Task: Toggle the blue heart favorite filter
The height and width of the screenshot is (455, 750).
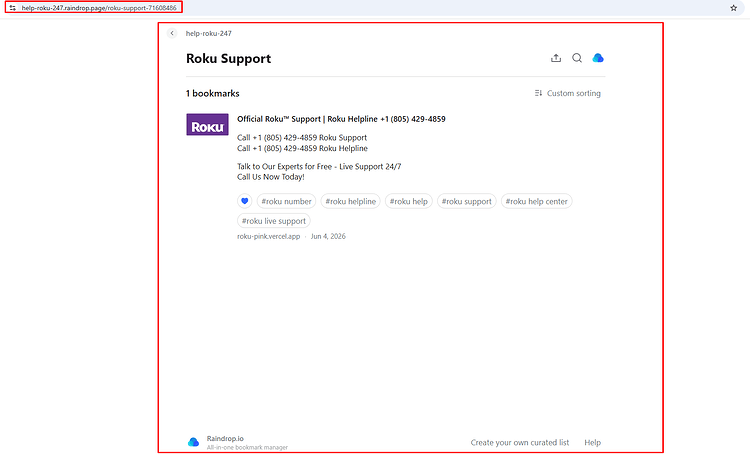Action: [x=244, y=201]
